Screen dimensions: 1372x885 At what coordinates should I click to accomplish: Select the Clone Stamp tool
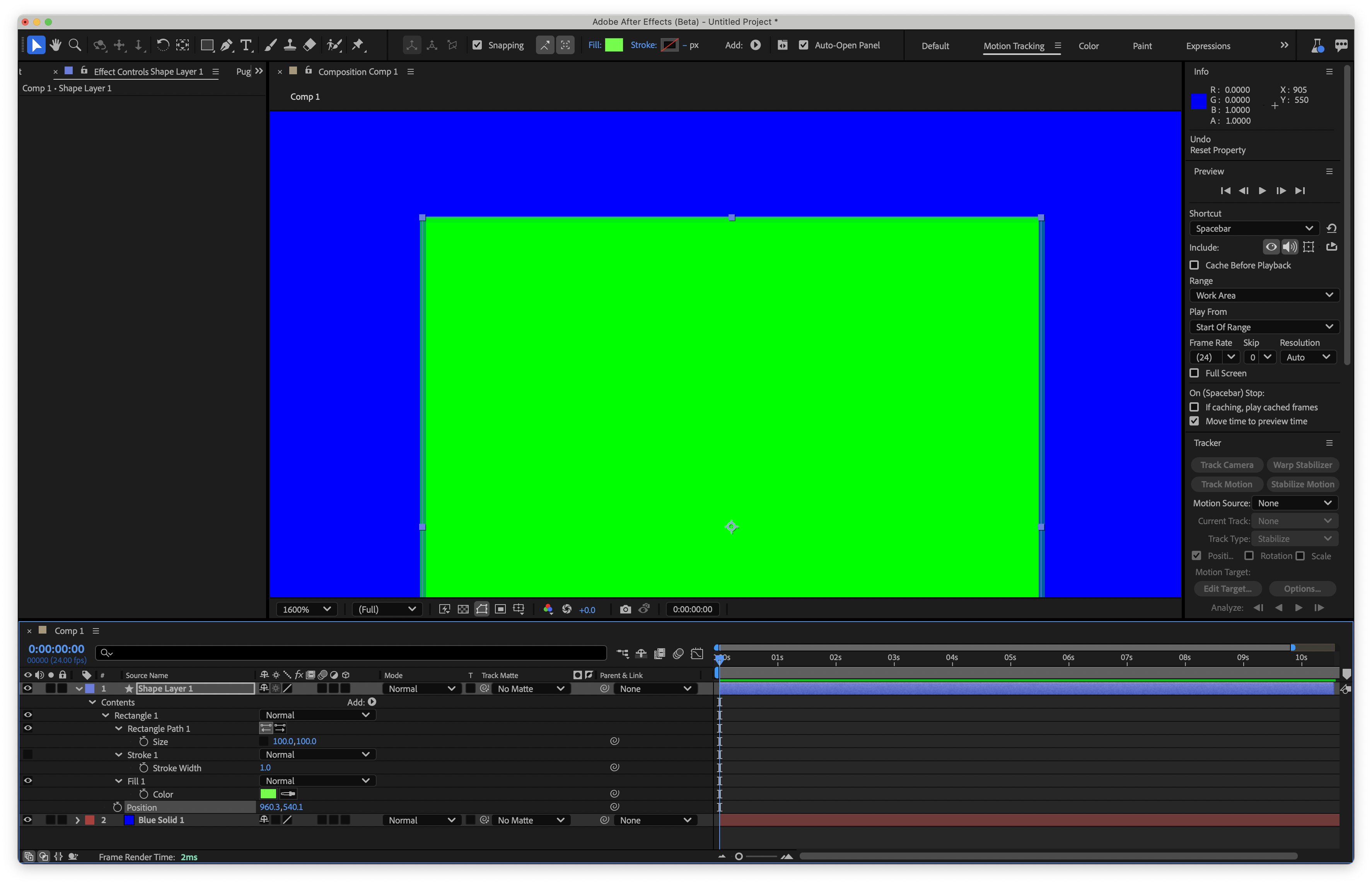(x=290, y=45)
